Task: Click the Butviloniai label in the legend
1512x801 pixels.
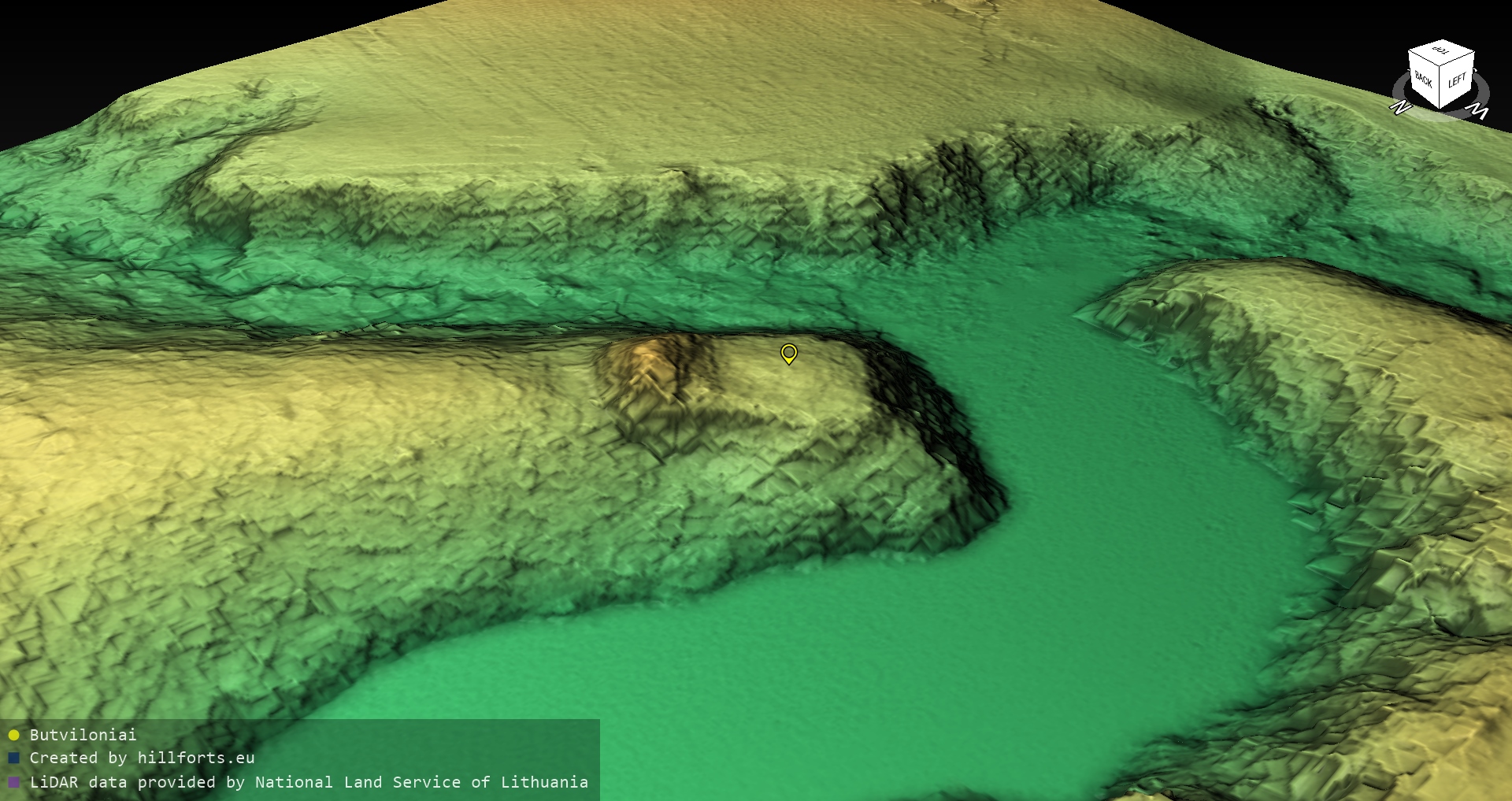Action: (x=83, y=735)
